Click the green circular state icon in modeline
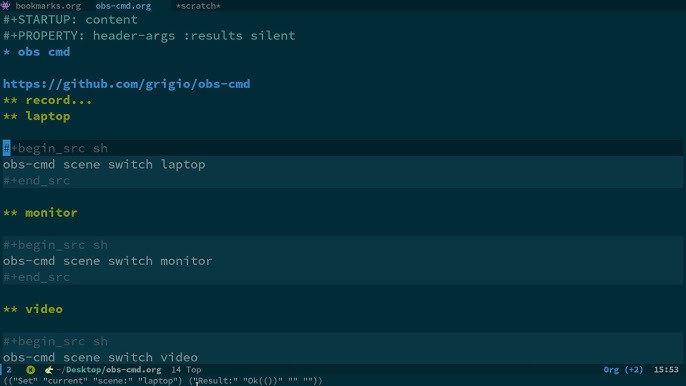 coord(30,370)
